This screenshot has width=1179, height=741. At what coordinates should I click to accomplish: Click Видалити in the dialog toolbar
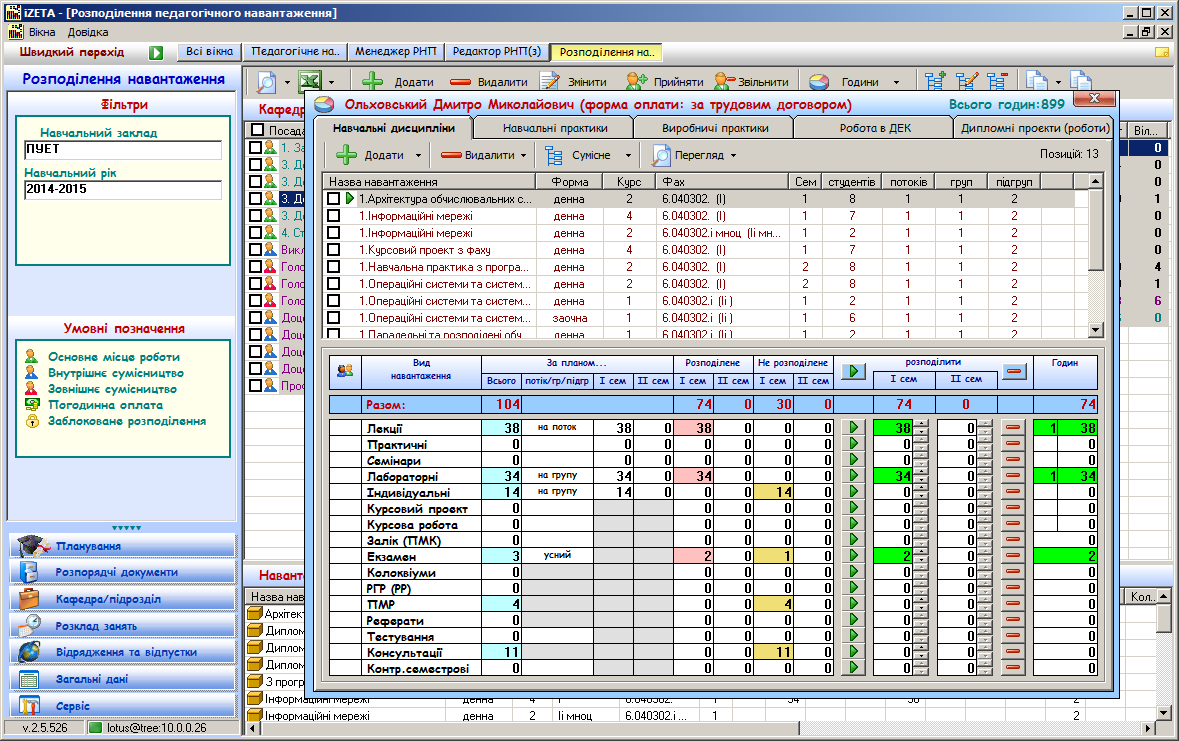click(x=478, y=155)
